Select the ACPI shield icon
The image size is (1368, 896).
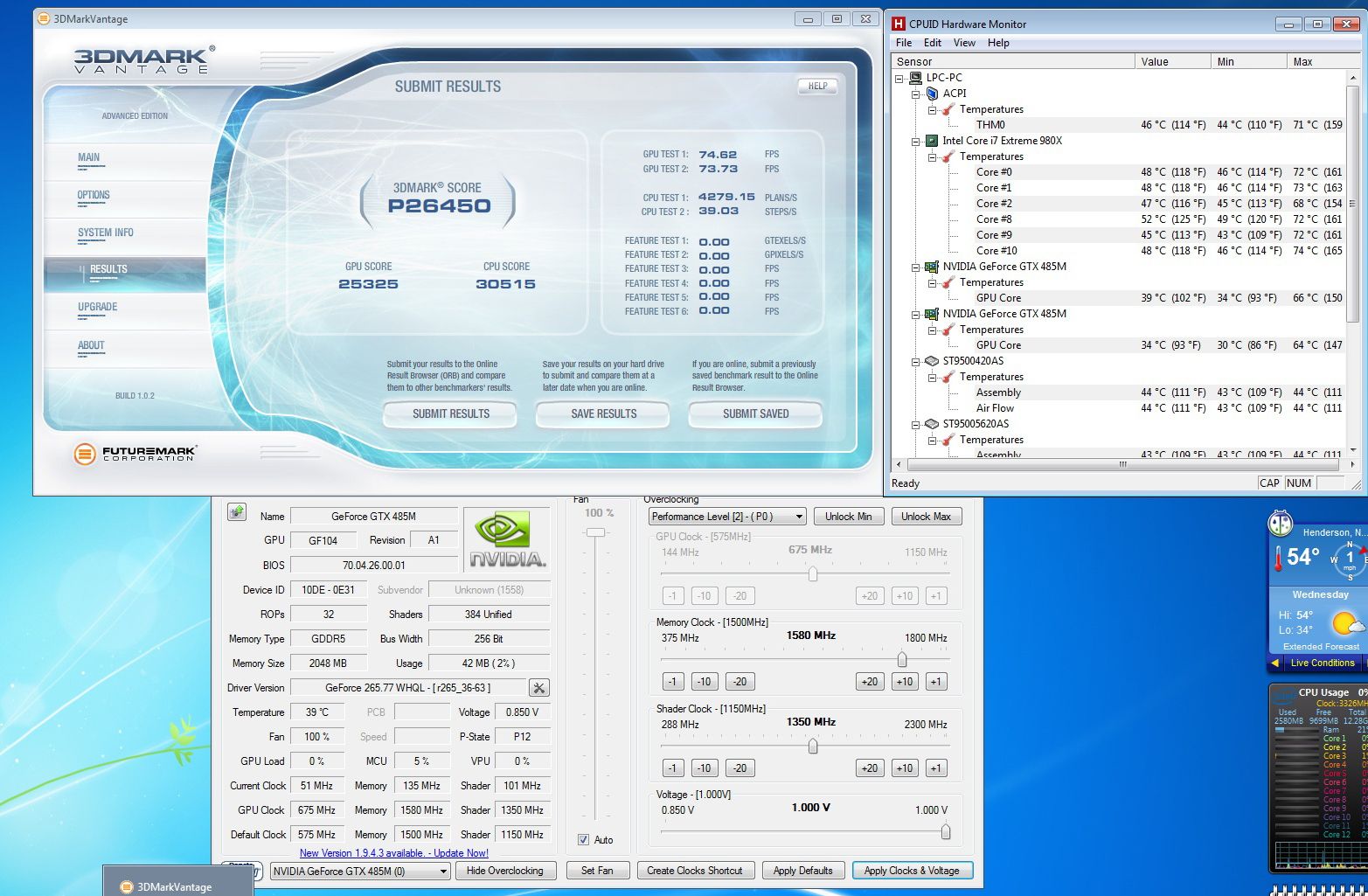click(932, 94)
